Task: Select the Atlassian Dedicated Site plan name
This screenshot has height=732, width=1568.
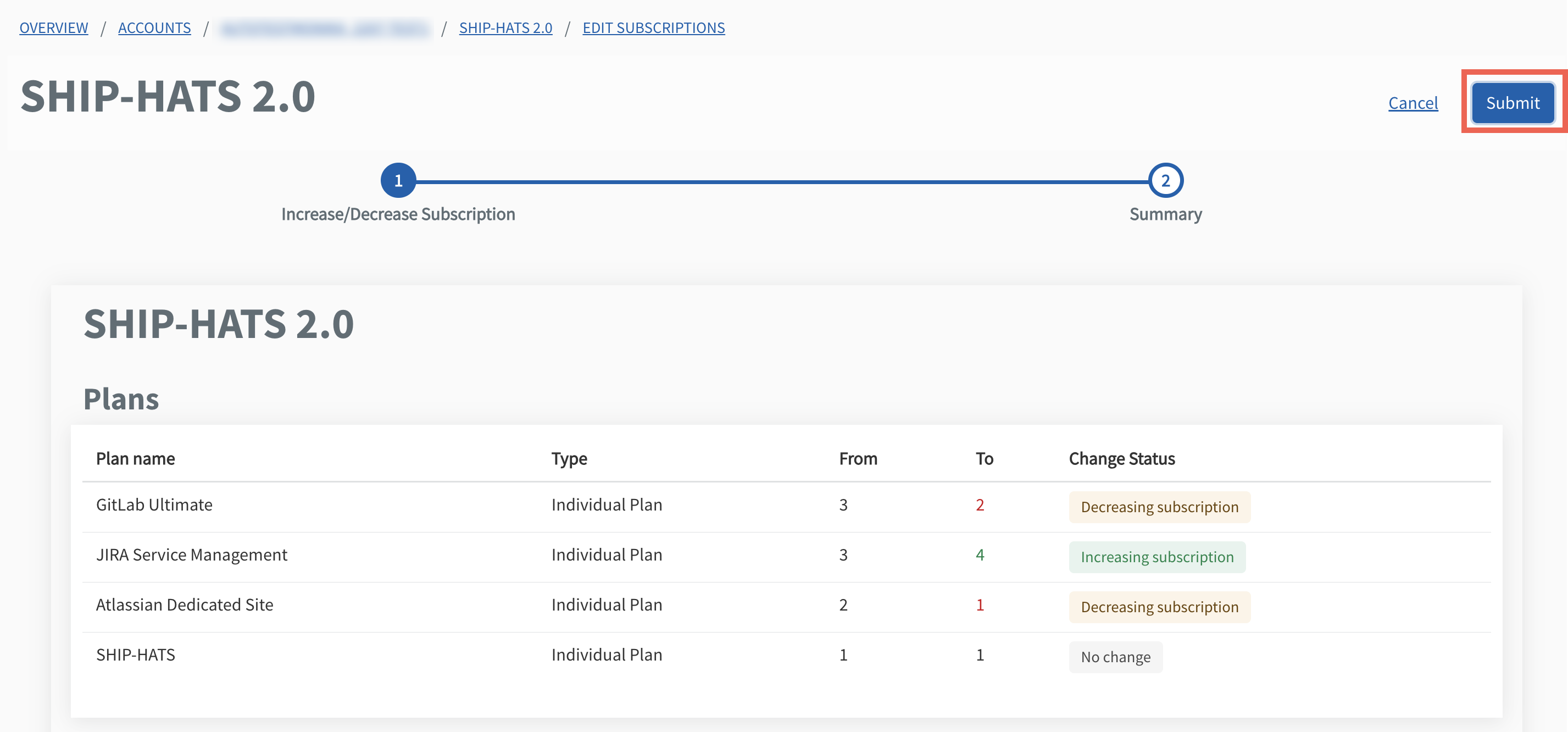Action: click(185, 605)
